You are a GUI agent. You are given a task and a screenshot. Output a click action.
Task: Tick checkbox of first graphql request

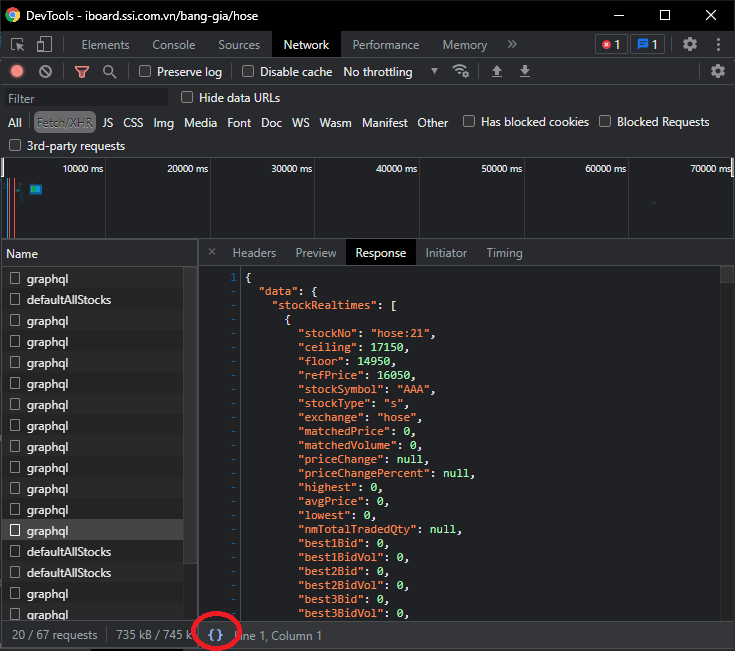[15, 278]
